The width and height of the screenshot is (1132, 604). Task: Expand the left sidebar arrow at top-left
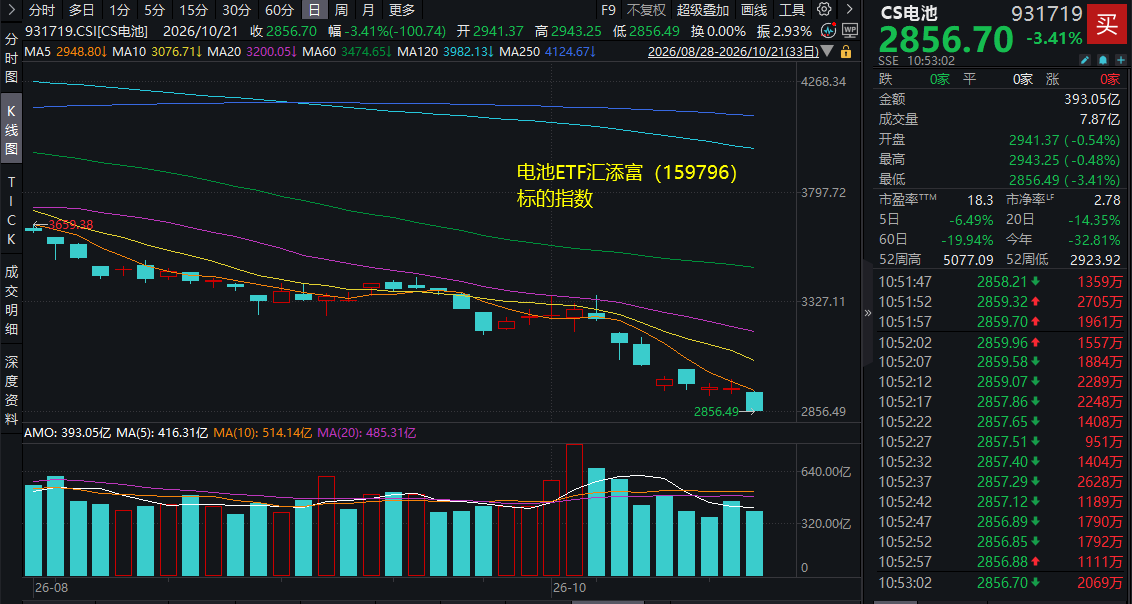tap(10, 10)
